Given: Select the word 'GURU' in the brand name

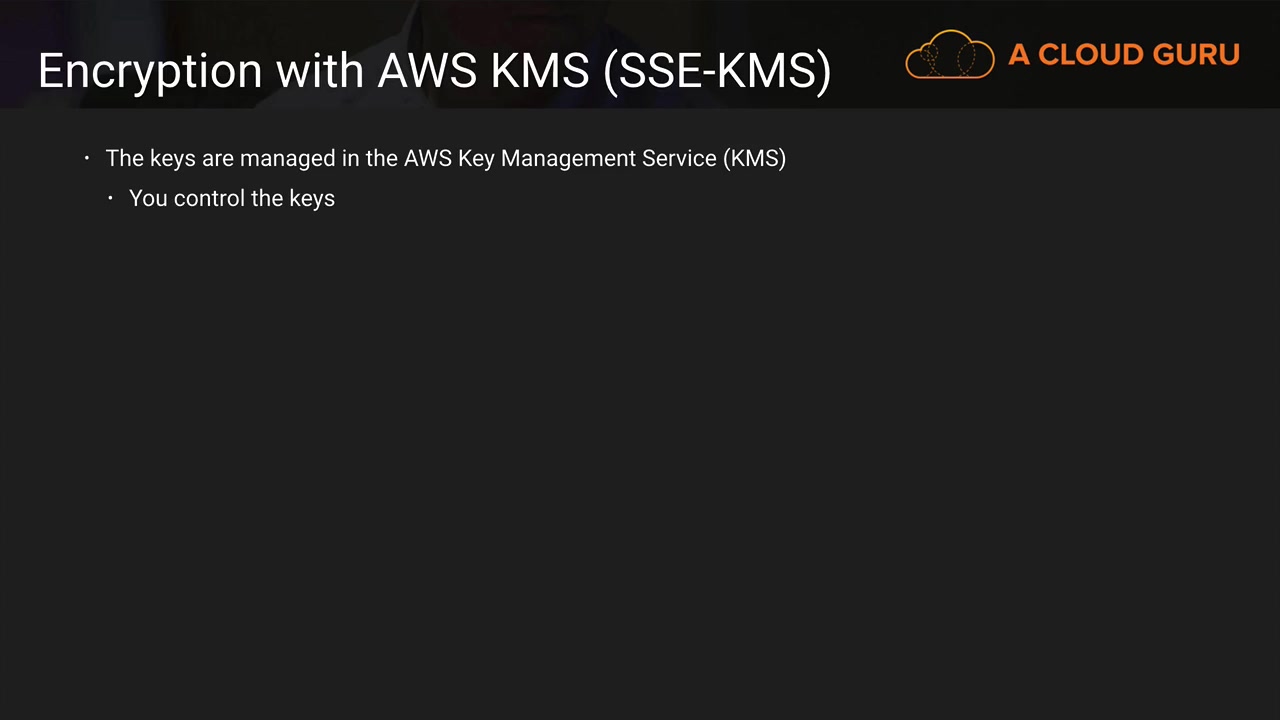Looking at the screenshot, I should [1196, 55].
